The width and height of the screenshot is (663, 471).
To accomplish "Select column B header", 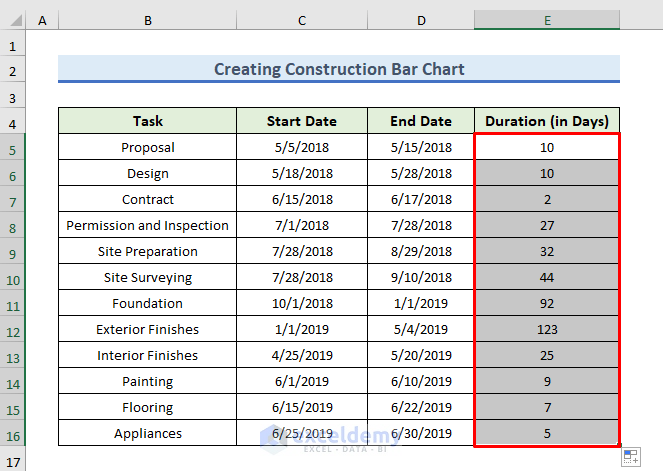I will [148, 20].
